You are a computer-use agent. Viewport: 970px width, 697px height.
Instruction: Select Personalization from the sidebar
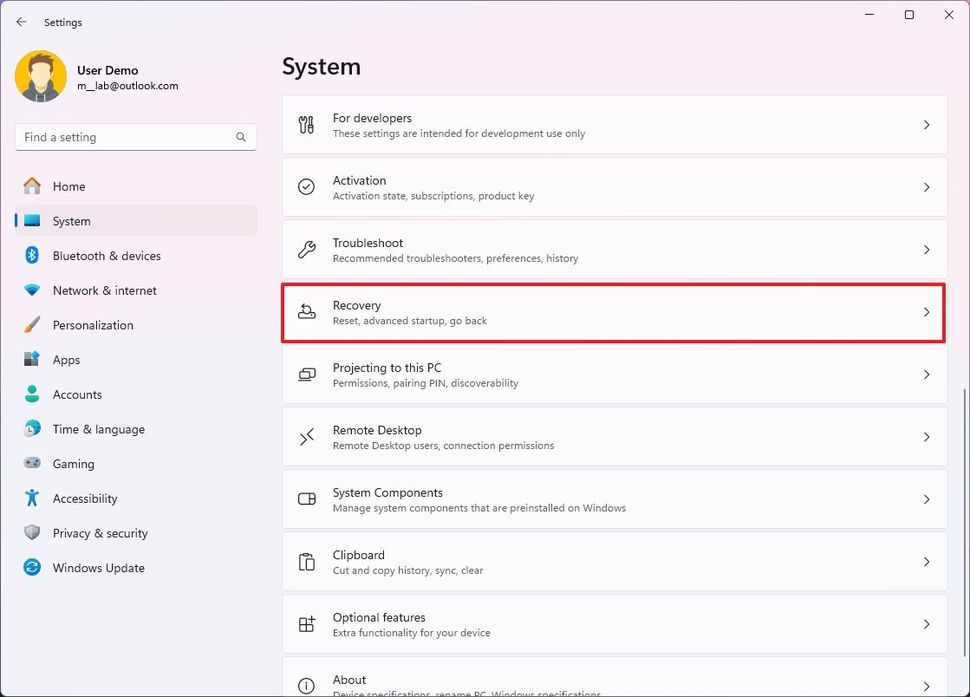[x=93, y=325]
